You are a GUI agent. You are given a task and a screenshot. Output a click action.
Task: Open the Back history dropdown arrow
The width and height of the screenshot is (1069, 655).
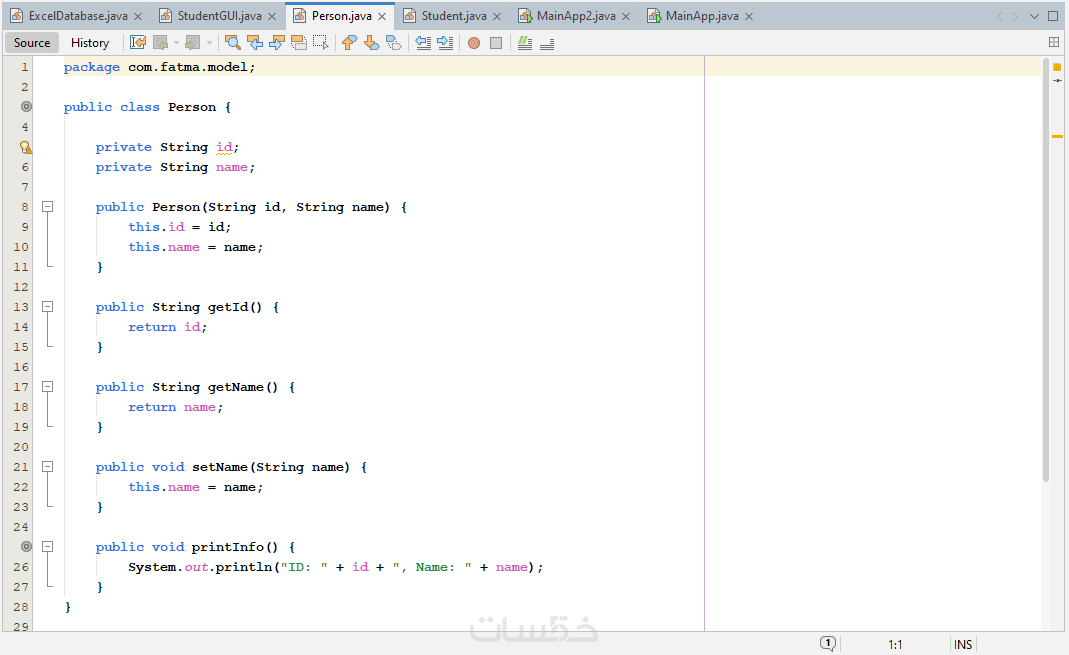[x=176, y=43]
